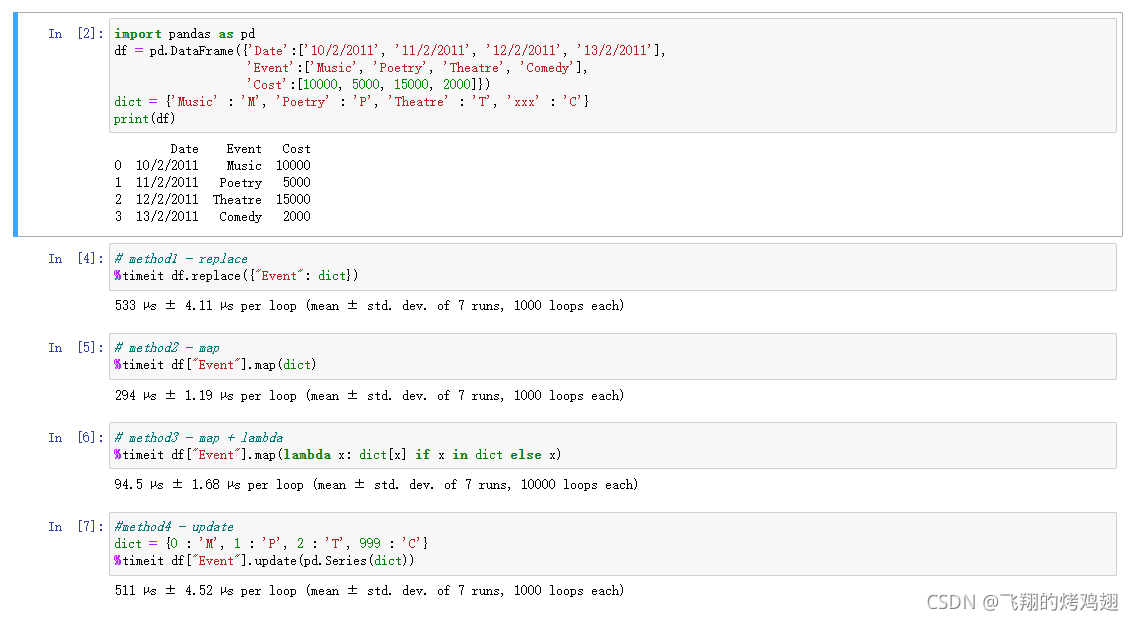Click the output row '11/2/2011 Poetry 5000'
The image size is (1133, 621).
[212, 183]
